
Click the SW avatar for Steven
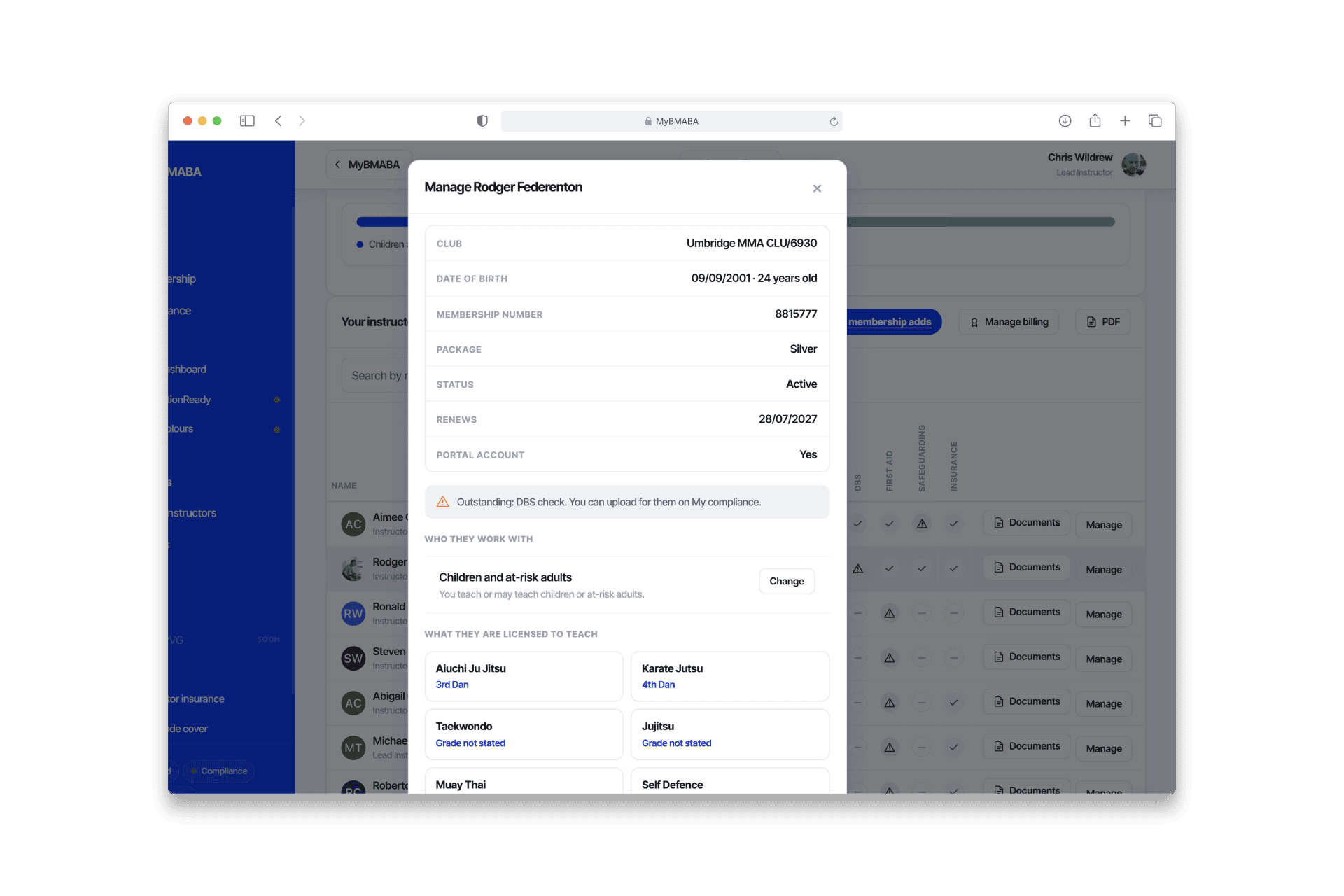353,659
